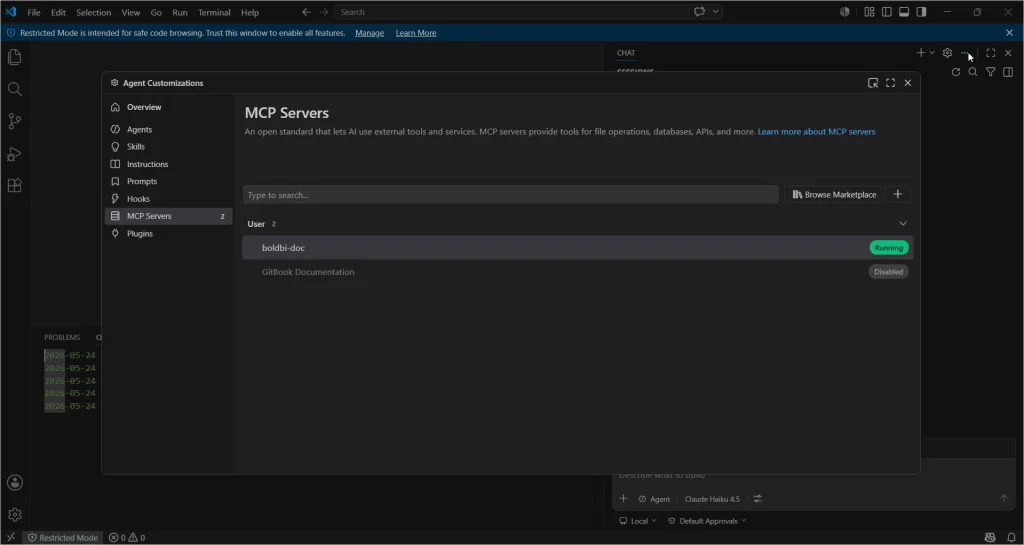Open Agent Customizations in editor icon

(x=872, y=83)
